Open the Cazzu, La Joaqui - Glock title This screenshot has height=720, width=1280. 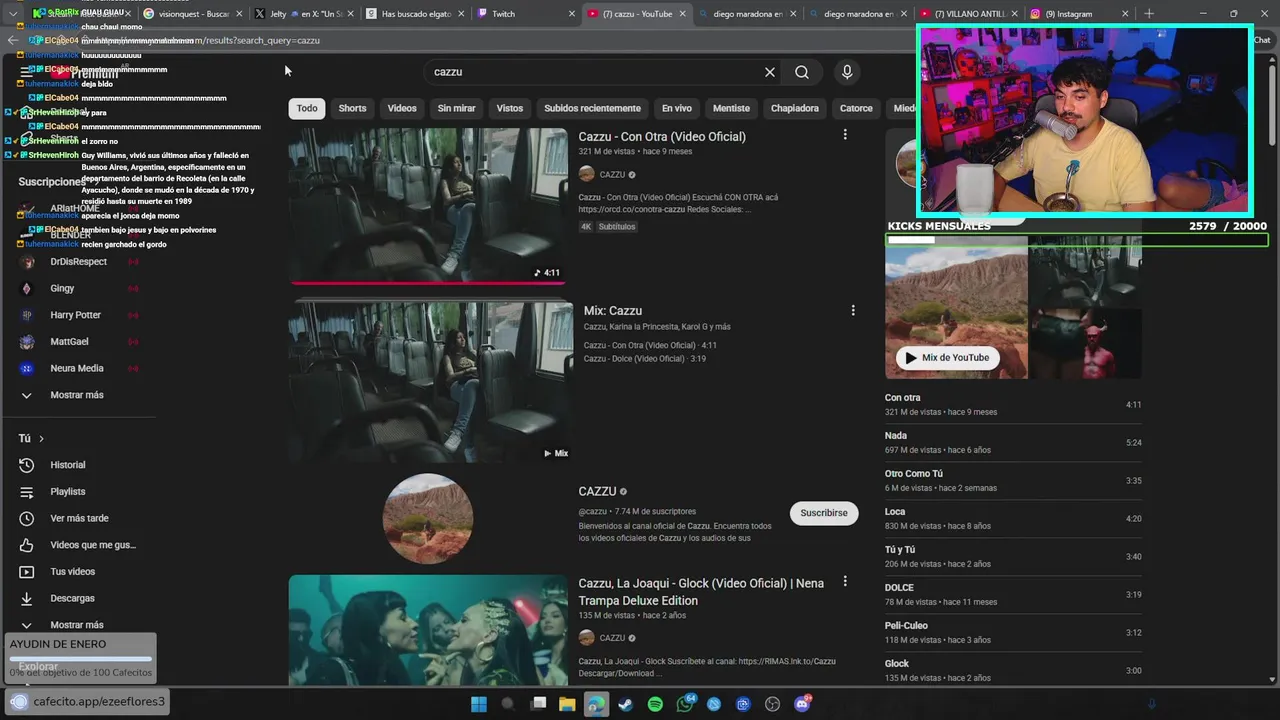[701, 592]
